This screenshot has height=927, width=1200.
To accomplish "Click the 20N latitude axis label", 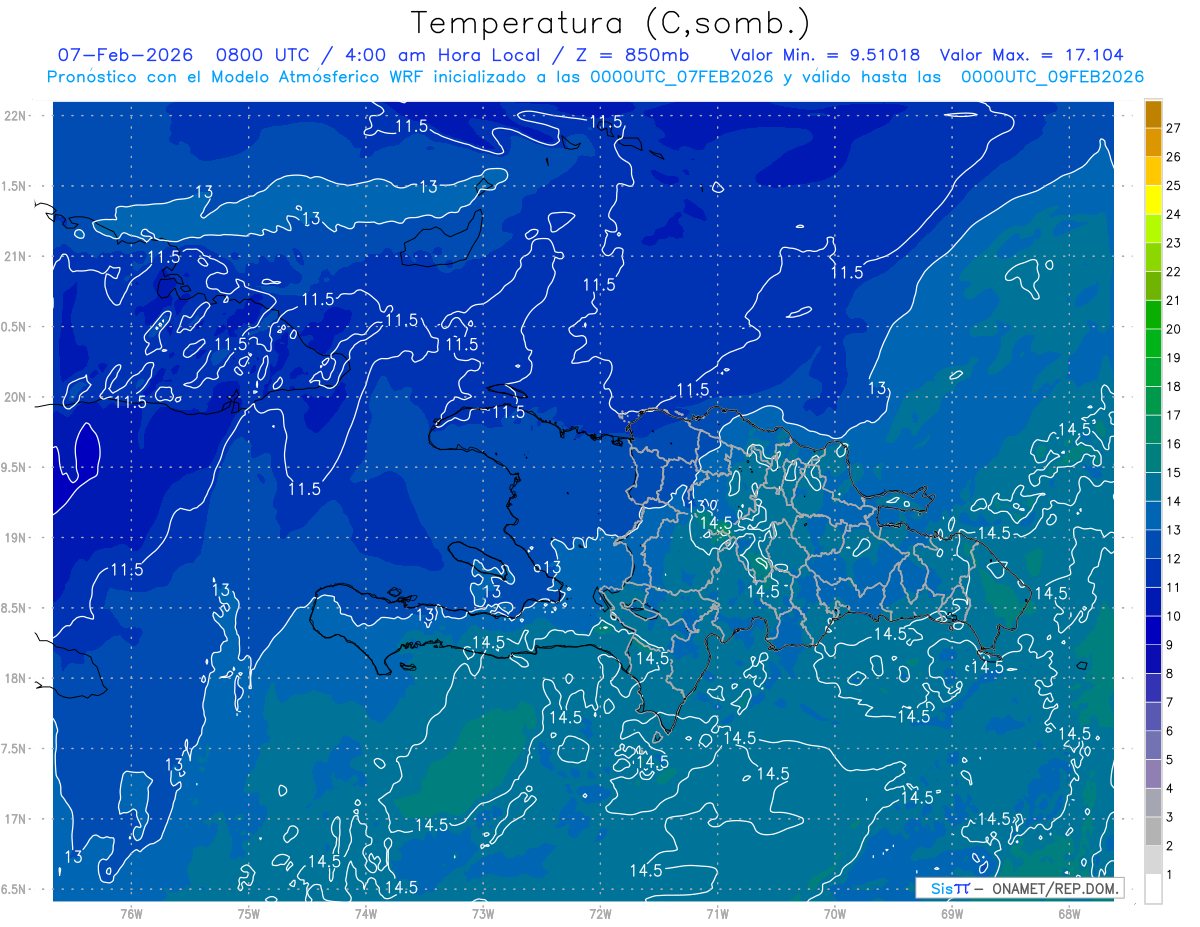I will (15, 397).
